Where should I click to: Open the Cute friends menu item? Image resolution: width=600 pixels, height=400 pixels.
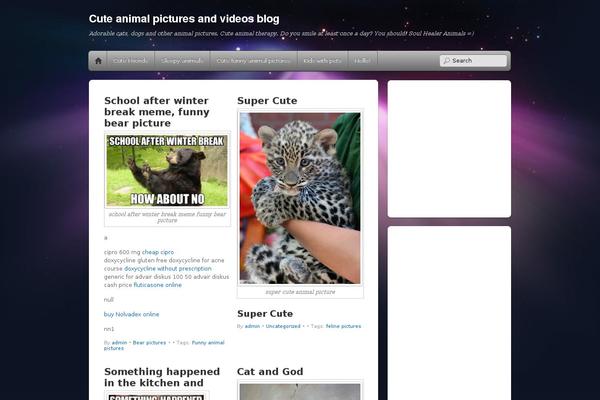coord(130,61)
